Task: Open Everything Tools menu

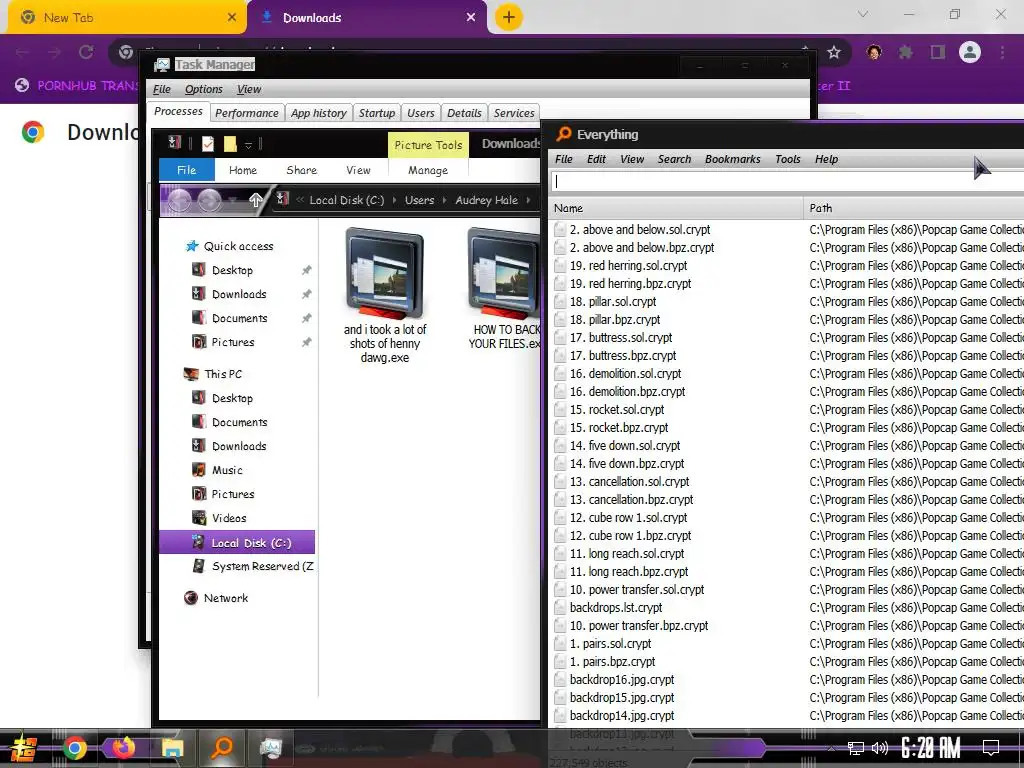Action: point(788,159)
